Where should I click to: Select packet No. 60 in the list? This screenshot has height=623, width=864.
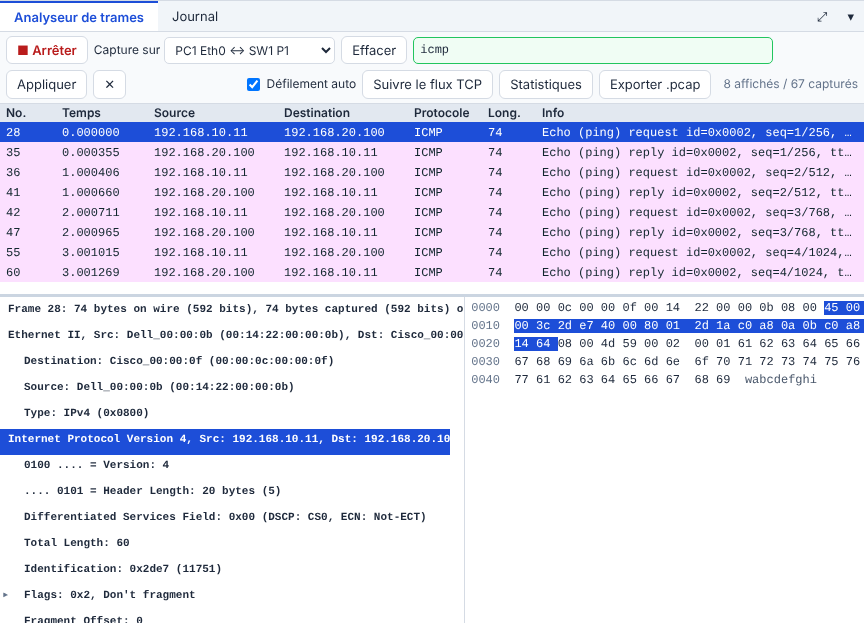click(x=432, y=272)
